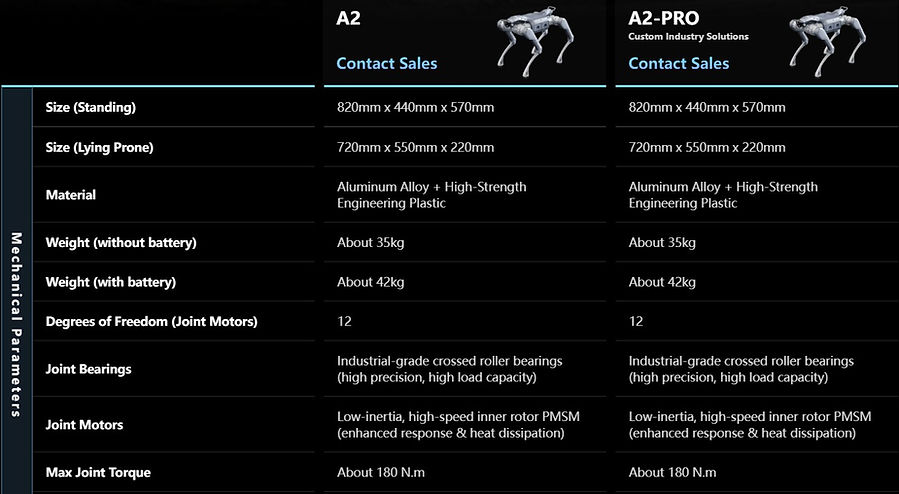Screen dimensions: 899x494
Task: Click the Max Joint Torque row label
Action: click(98, 472)
